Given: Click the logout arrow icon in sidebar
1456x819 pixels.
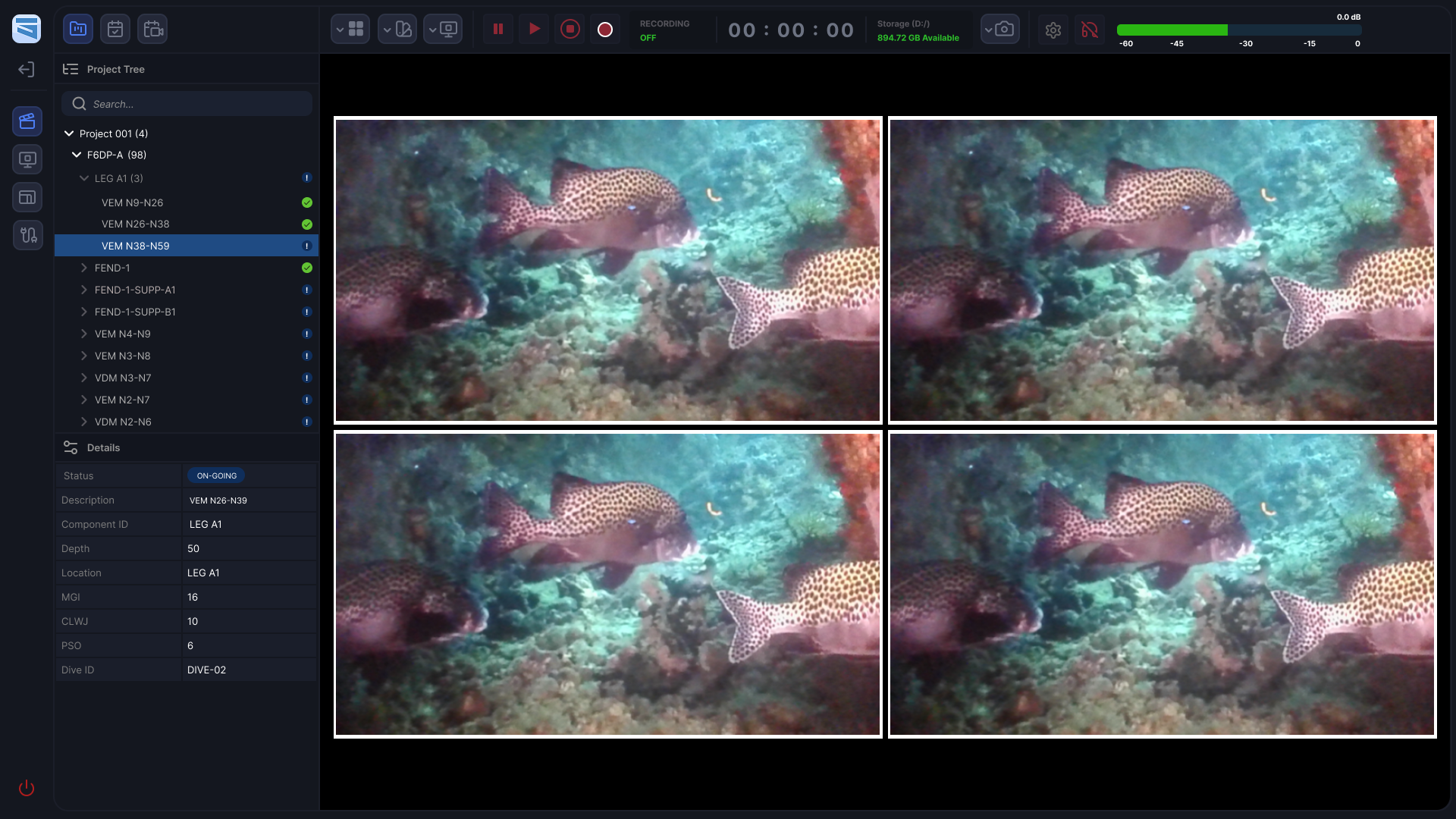Looking at the screenshot, I should 27,70.
